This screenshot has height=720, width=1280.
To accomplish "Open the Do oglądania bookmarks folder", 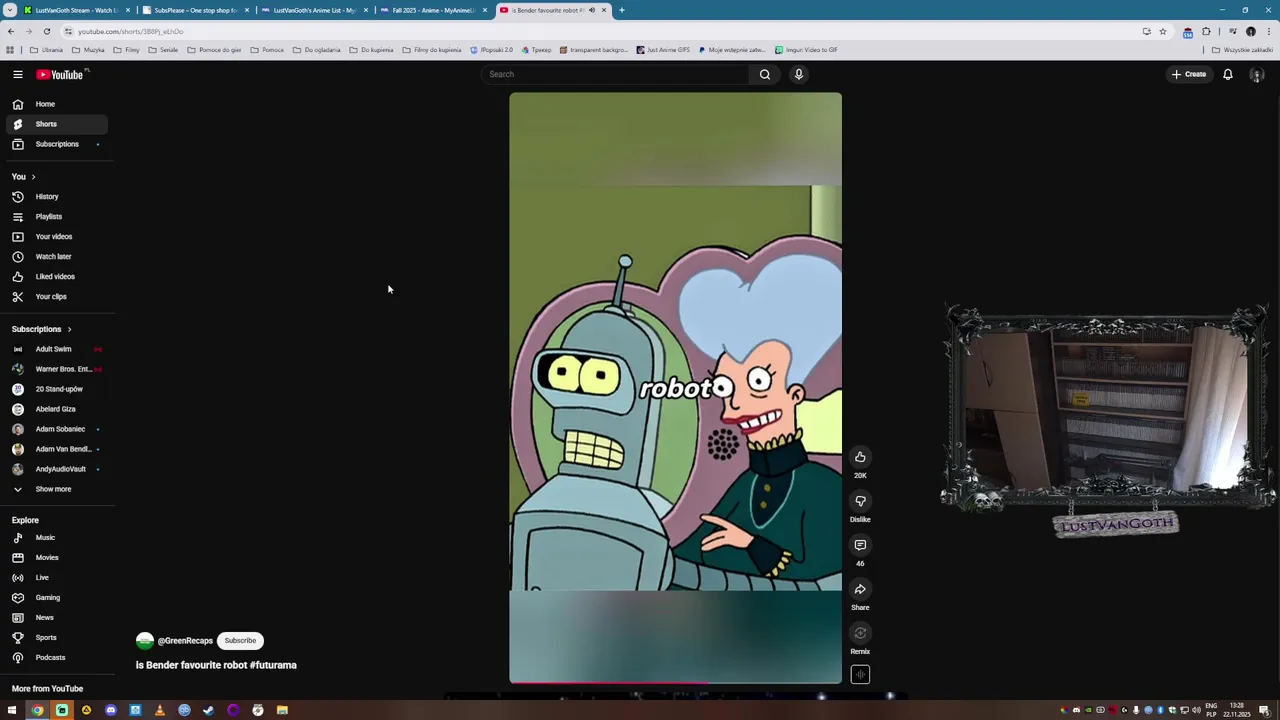I will pyautogui.click(x=317, y=50).
